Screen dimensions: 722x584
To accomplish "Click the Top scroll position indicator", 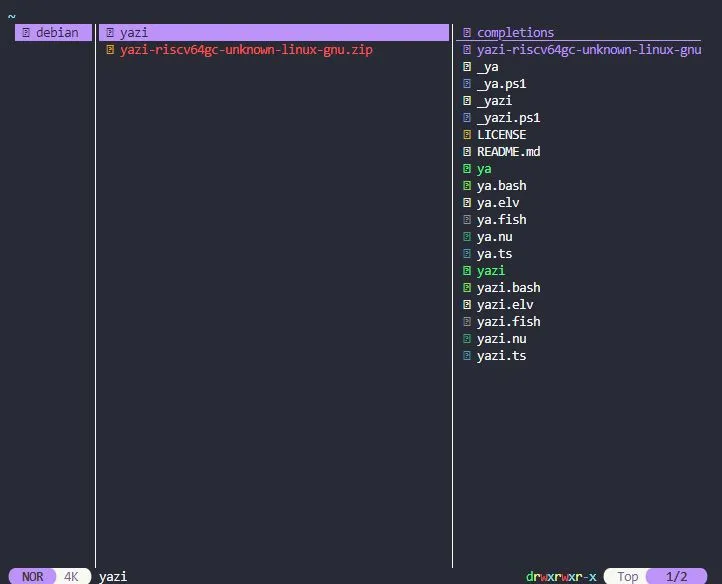I will (627, 577).
